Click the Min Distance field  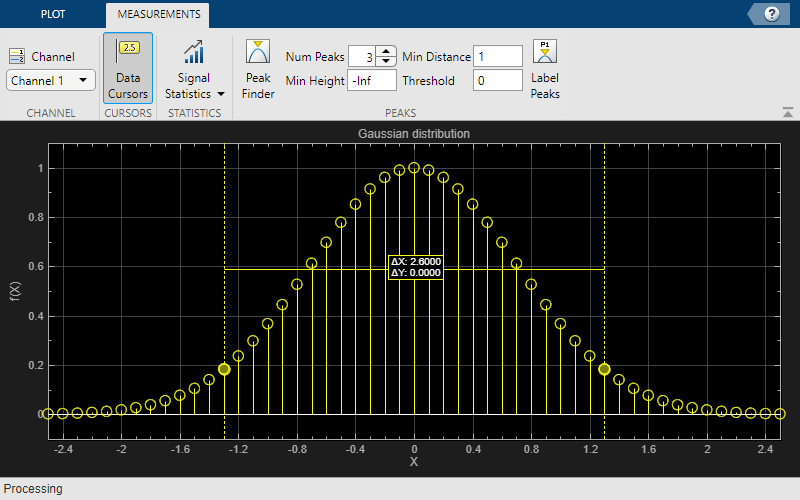(x=497, y=56)
